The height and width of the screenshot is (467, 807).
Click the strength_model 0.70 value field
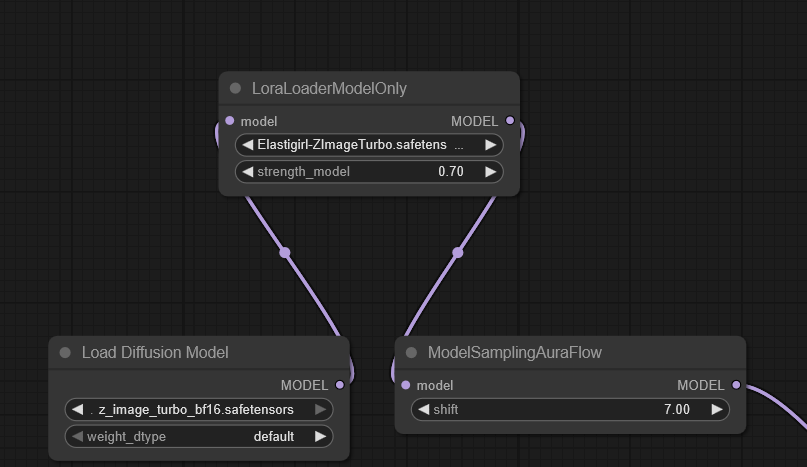pos(369,171)
